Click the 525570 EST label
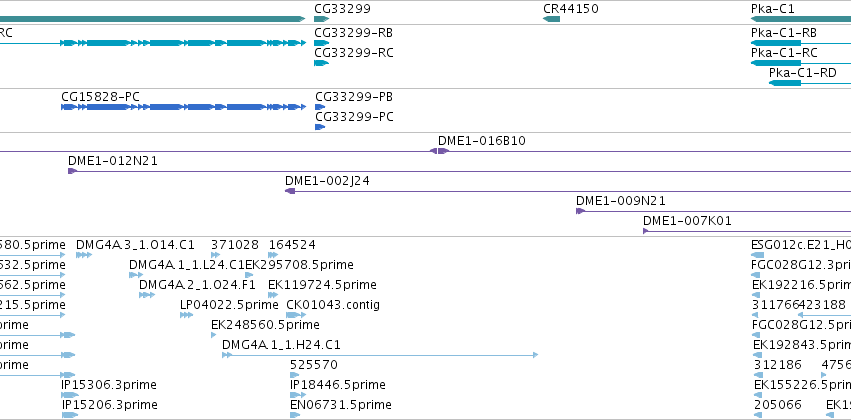The height and width of the screenshot is (420, 851). click(x=314, y=365)
